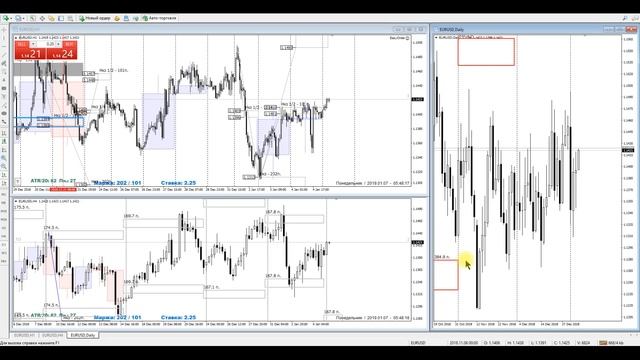Click the blue rectangle object on H1 chart

(49, 122)
